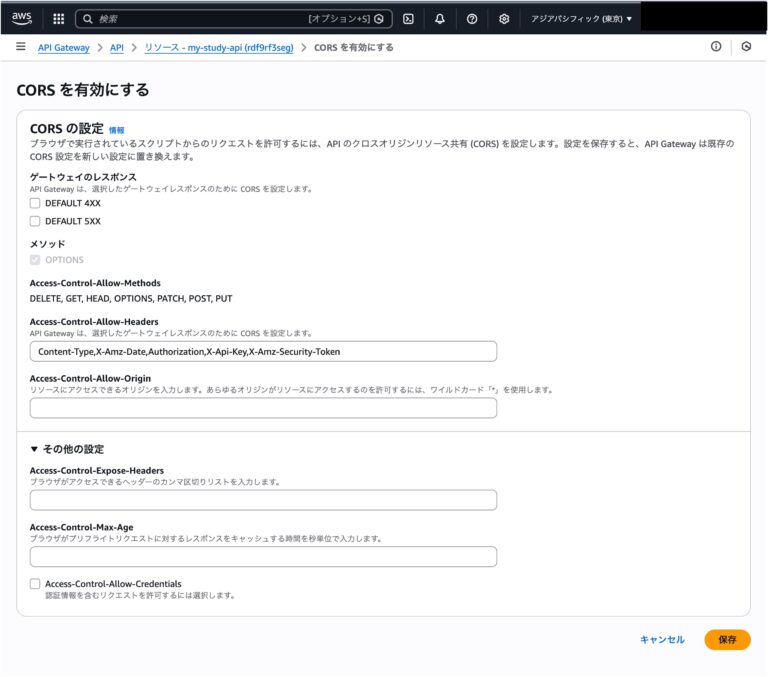
Task: Open the notifications bell
Action: (440, 19)
